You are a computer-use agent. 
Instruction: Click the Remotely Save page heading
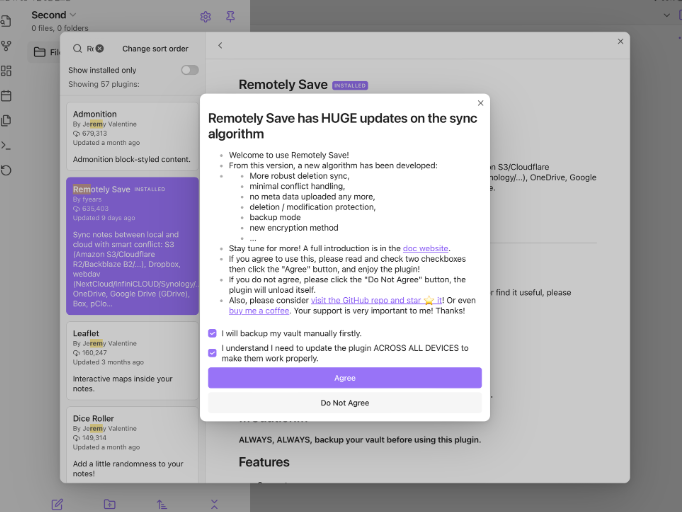[x=283, y=85]
